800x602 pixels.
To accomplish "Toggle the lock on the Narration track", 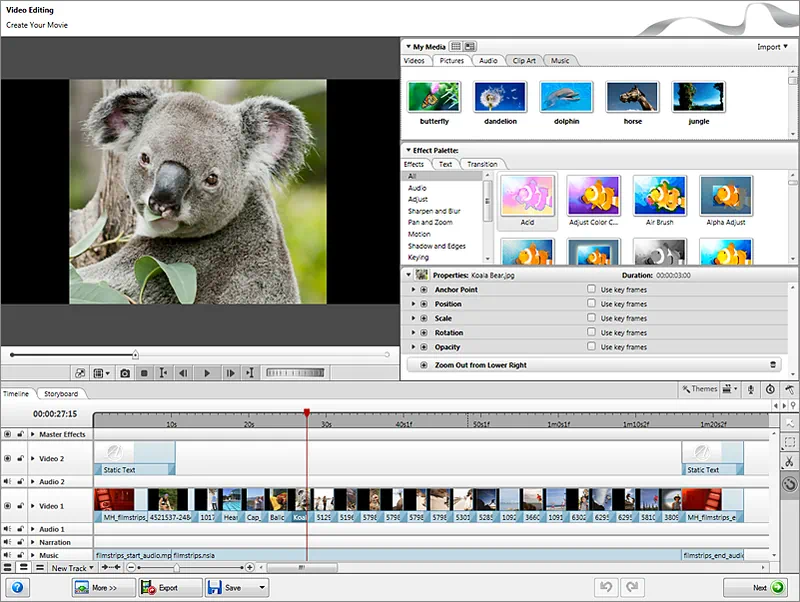I will click(x=20, y=542).
